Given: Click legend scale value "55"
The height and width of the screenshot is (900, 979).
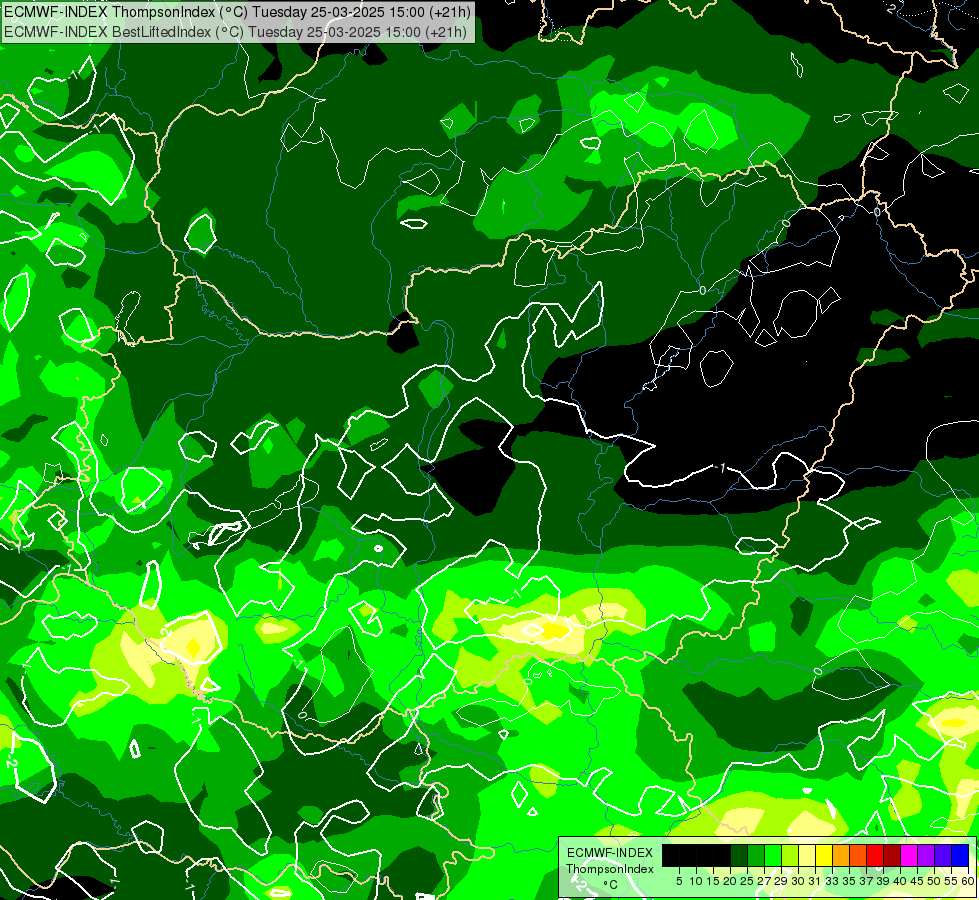Looking at the screenshot, I should (x=951, y=881).
